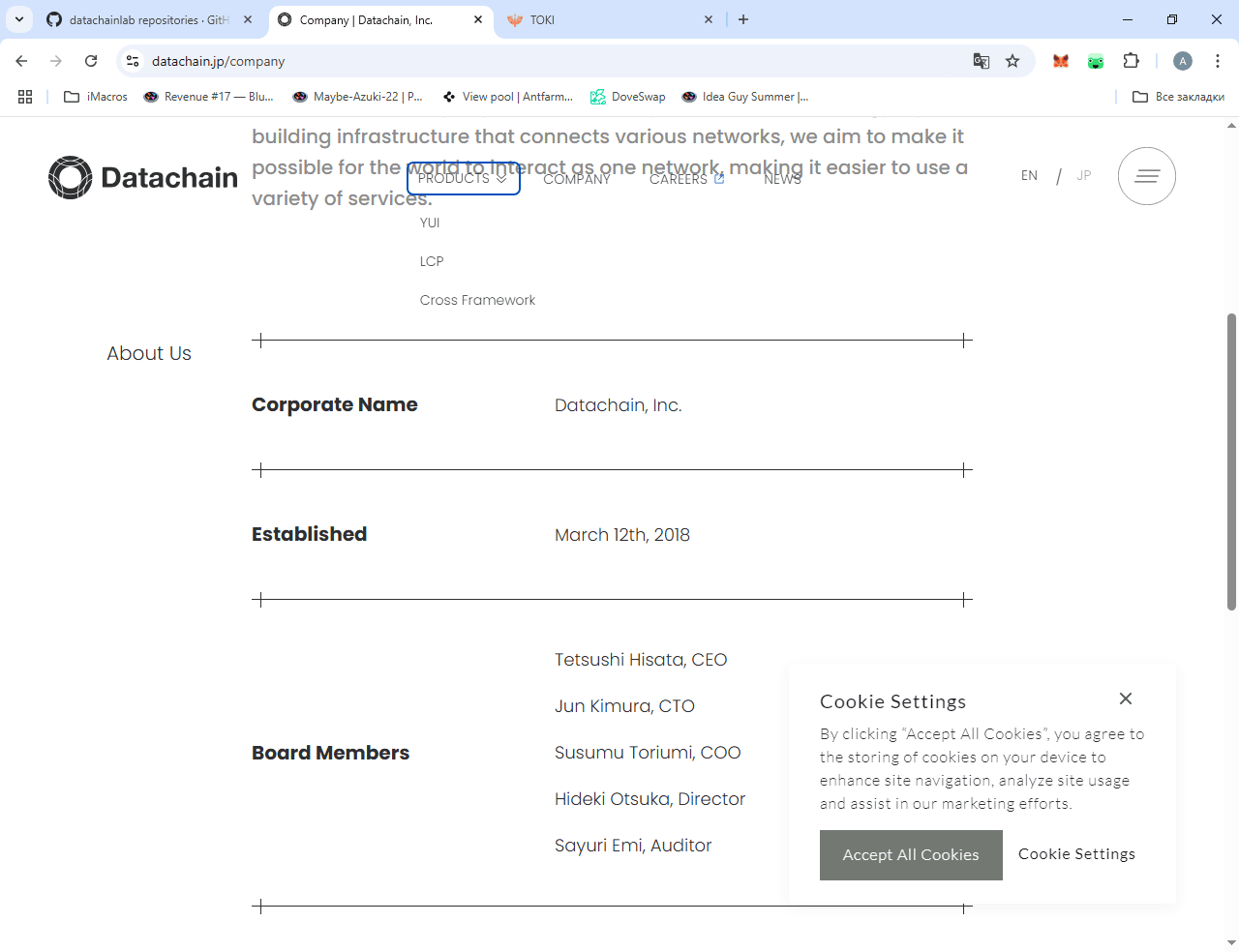Switch site language to JP

tap(1084, 175)
